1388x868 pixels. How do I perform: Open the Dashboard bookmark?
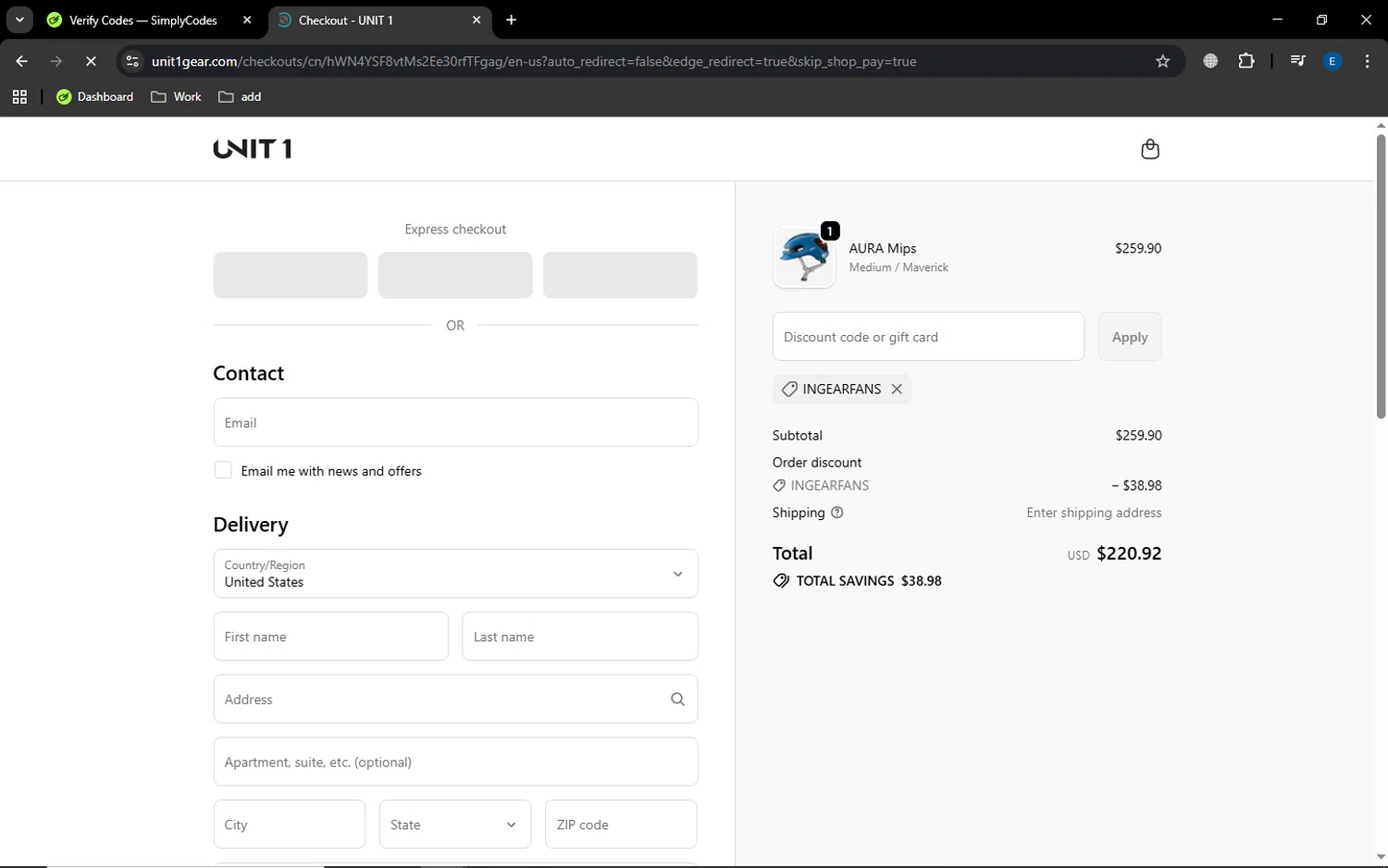click(x=94, y=96)
